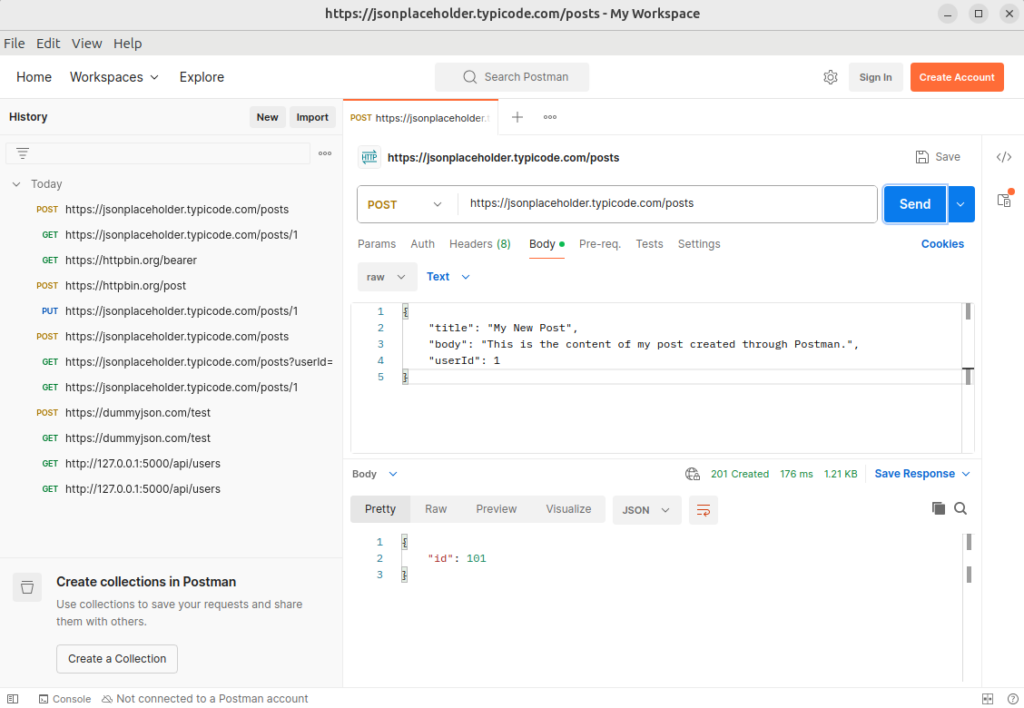Select the Pretty response view
The width and height of the screenshot is (1024, 708).
point(380,509)
